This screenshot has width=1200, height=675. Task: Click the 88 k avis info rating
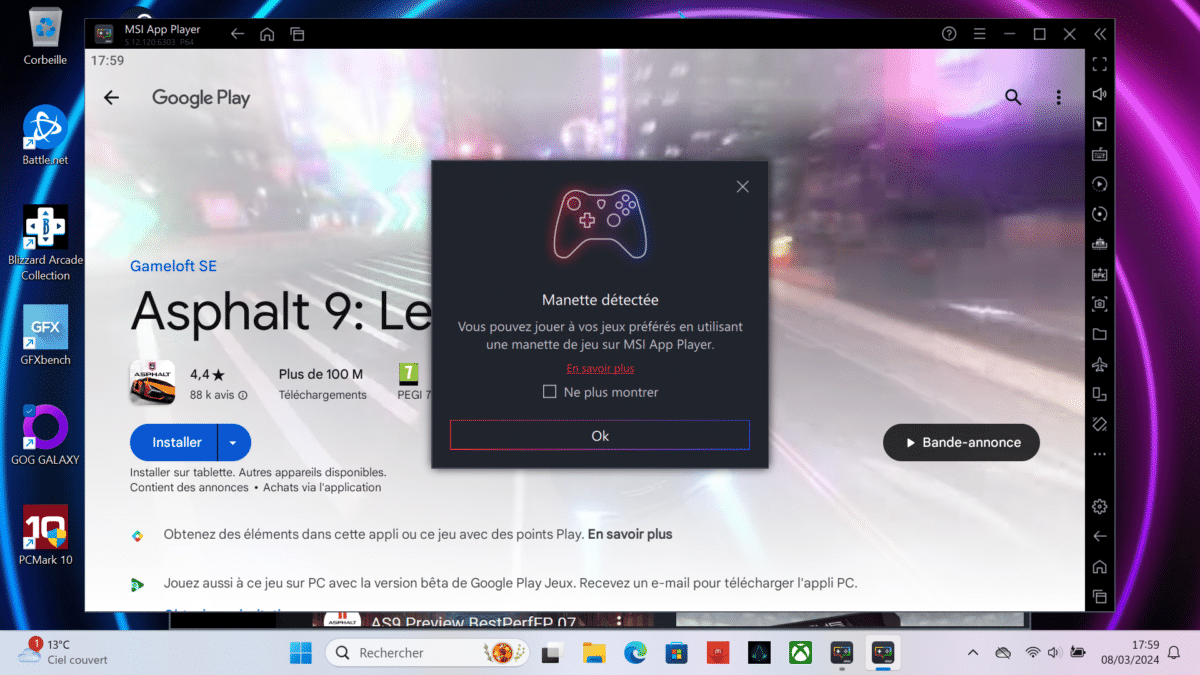coord(219,395)
